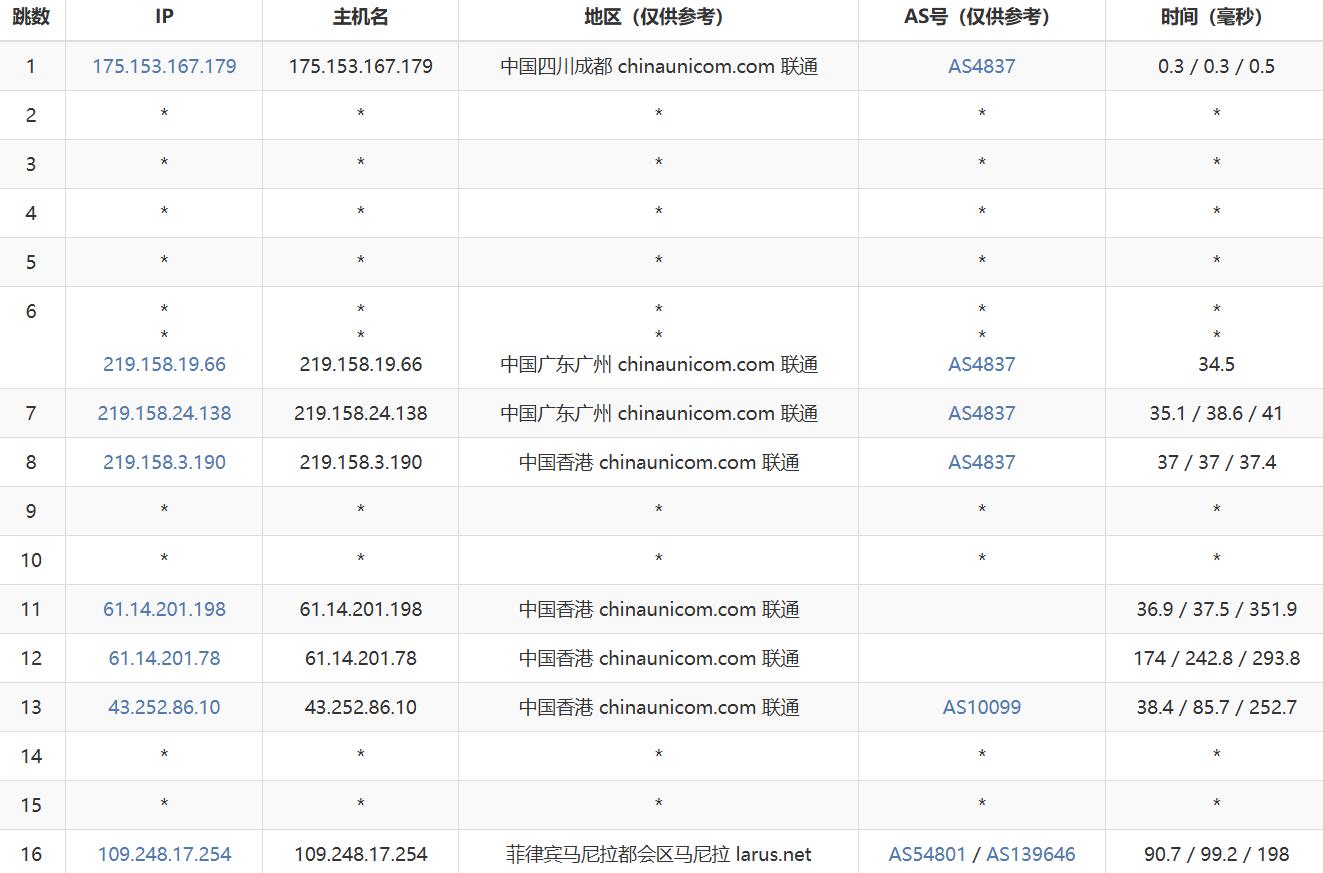Click time value 34.5

click(x=1216, y=364)
